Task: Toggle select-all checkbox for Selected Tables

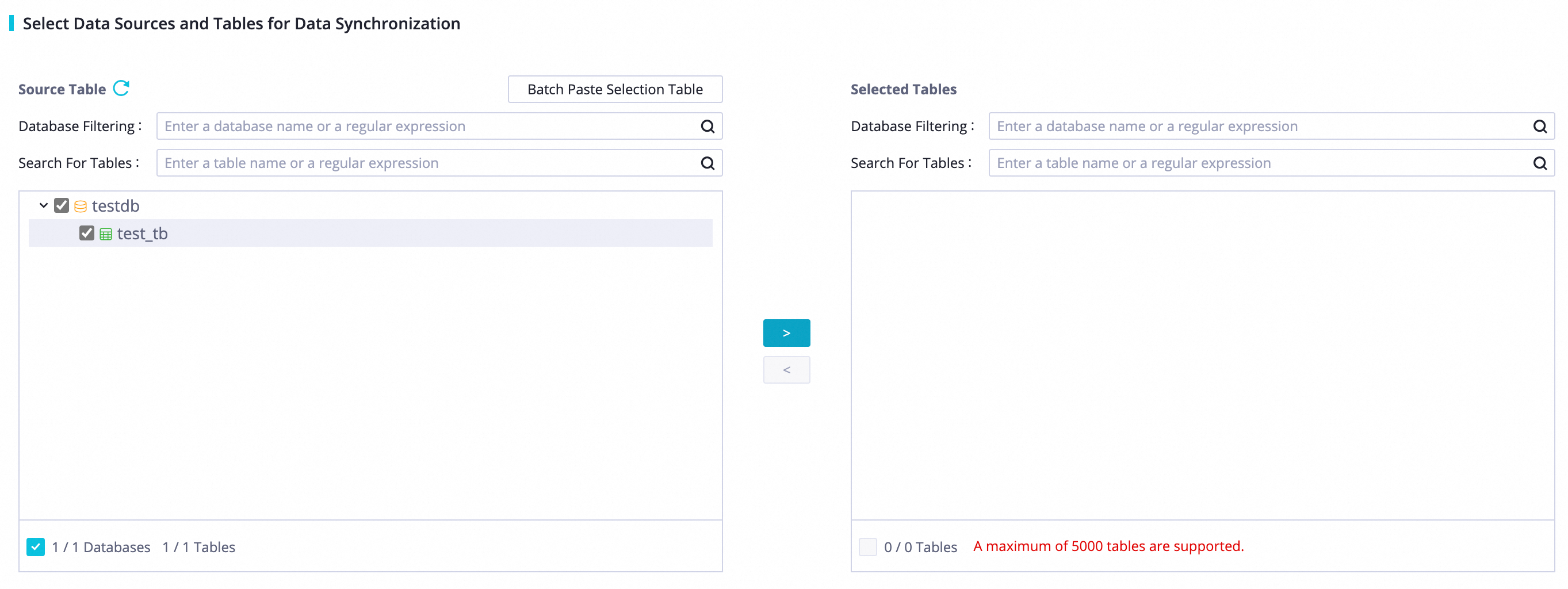Action: tap(867, 547)
